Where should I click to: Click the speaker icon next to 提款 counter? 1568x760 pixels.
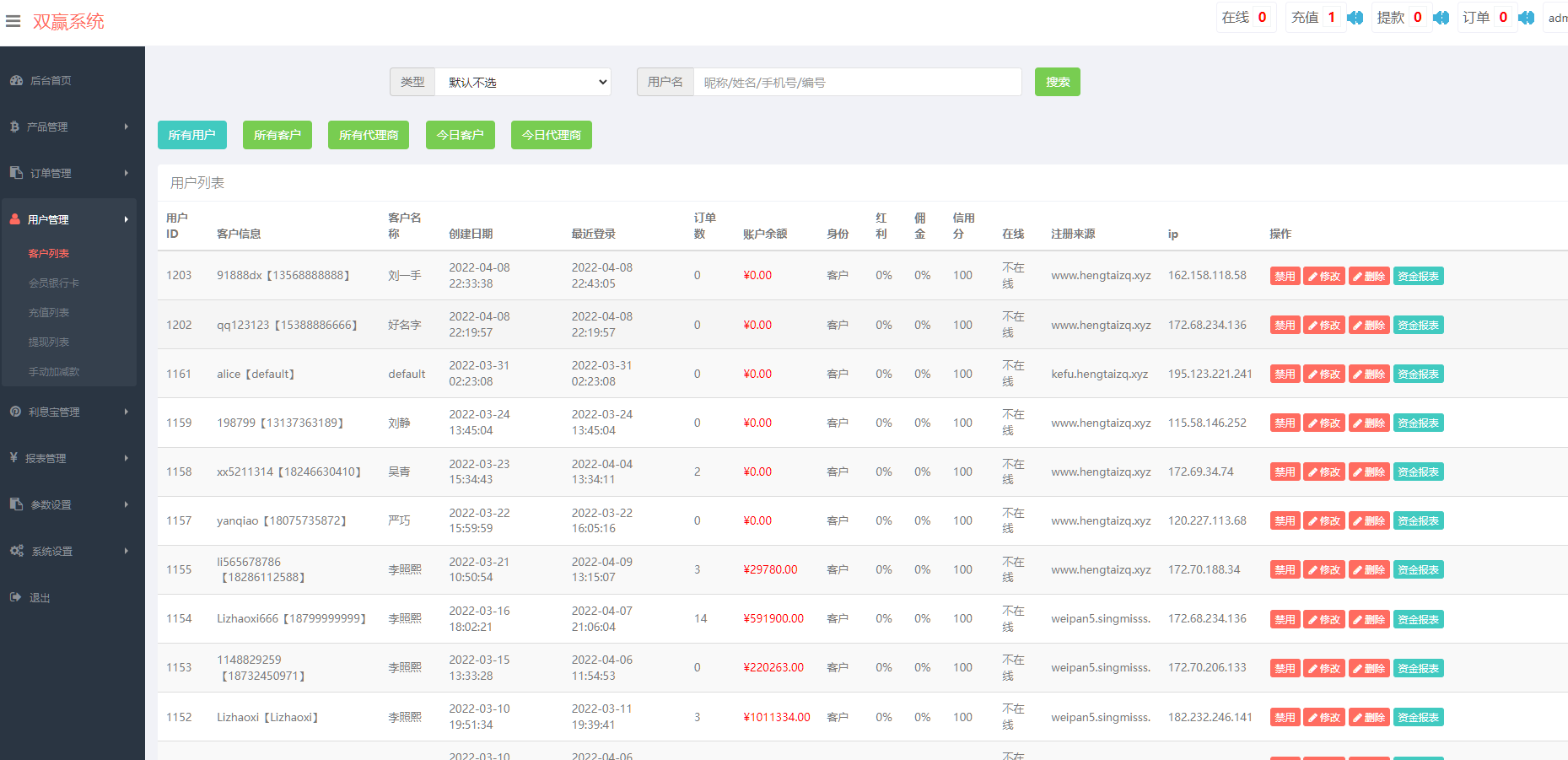(1441, 18)
